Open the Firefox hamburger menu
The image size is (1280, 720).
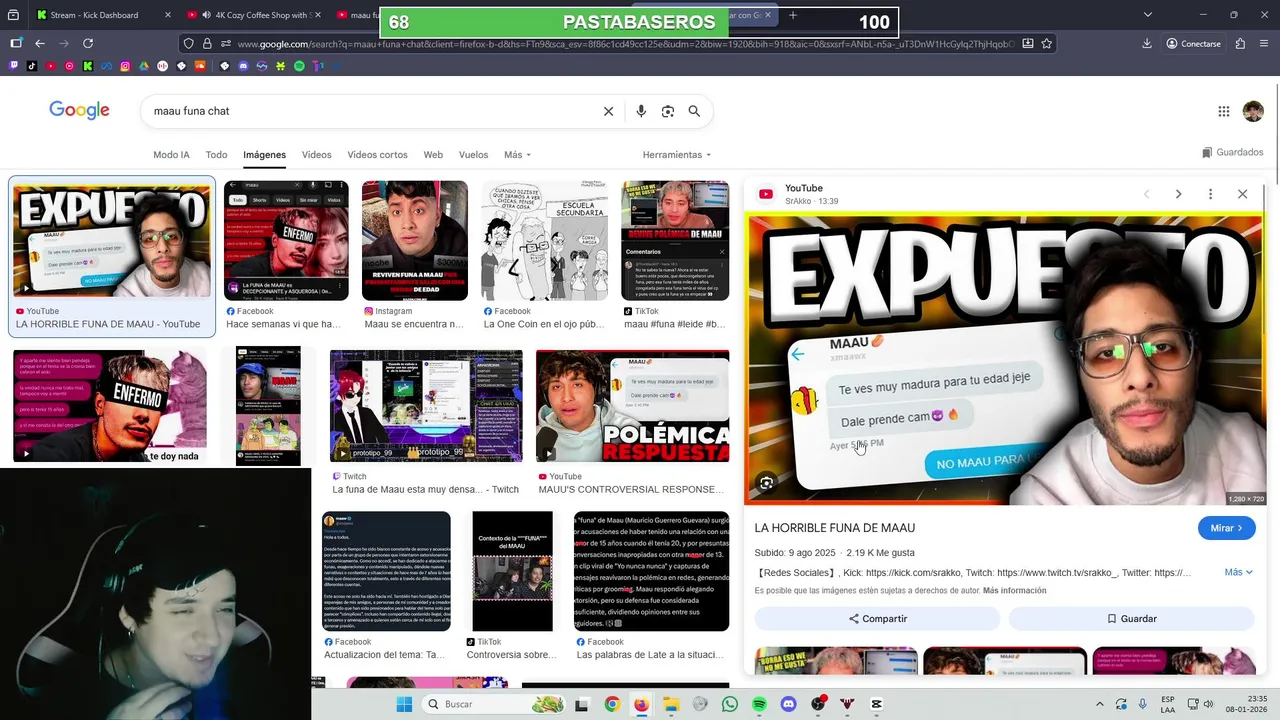coord(1263,44)
